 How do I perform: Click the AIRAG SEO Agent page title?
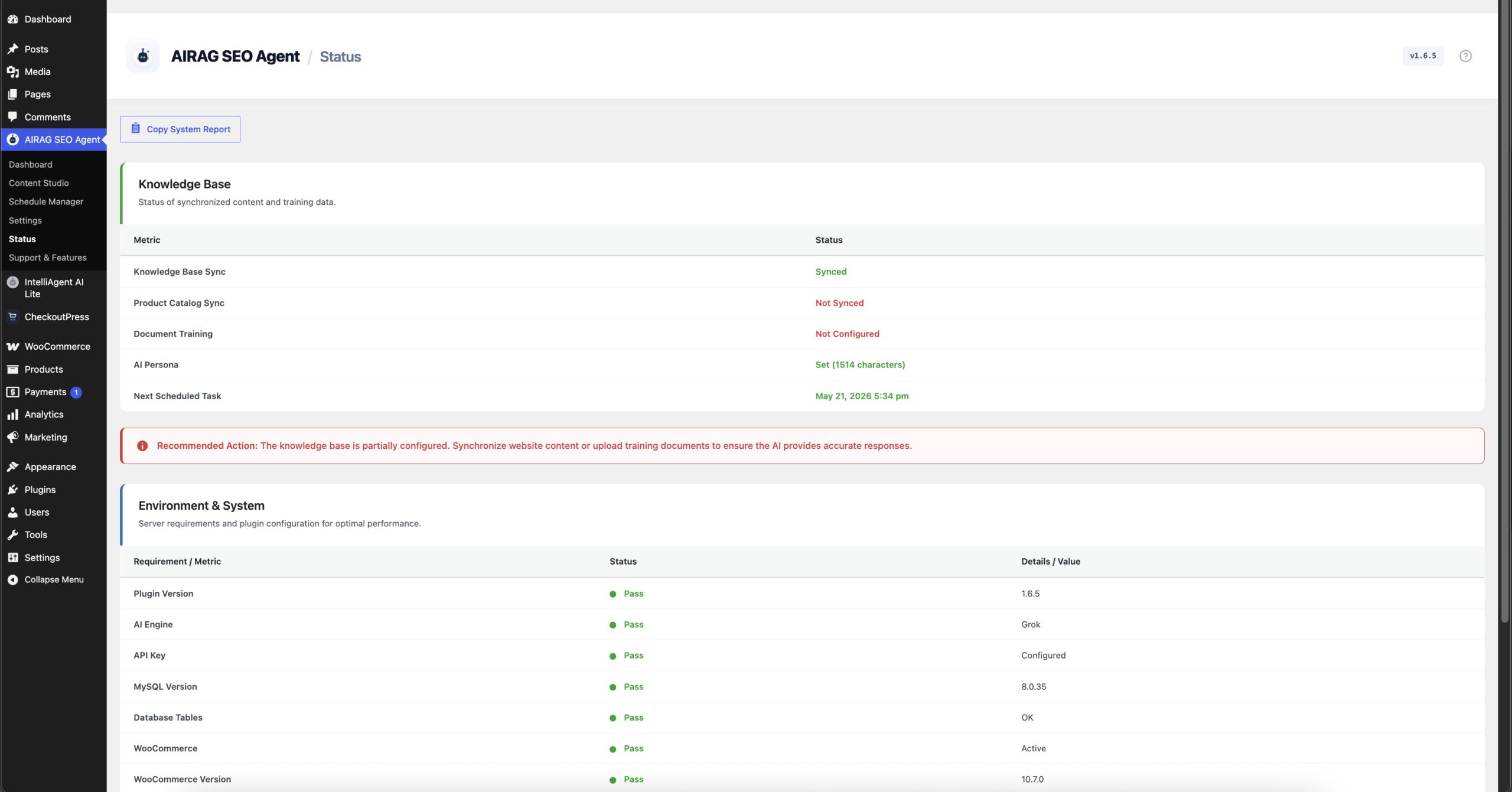[x=235, y=57]
